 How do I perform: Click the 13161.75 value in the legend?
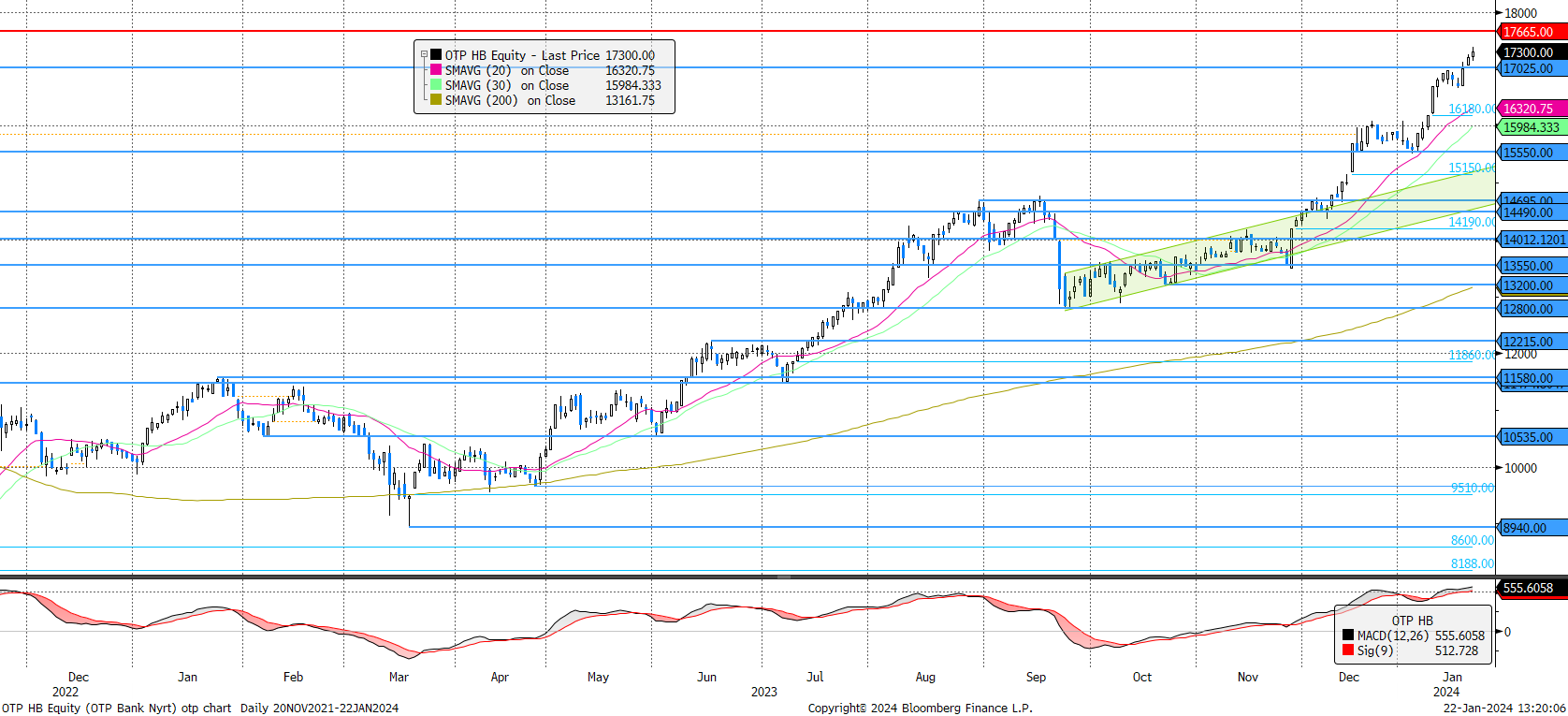(630, 100)
